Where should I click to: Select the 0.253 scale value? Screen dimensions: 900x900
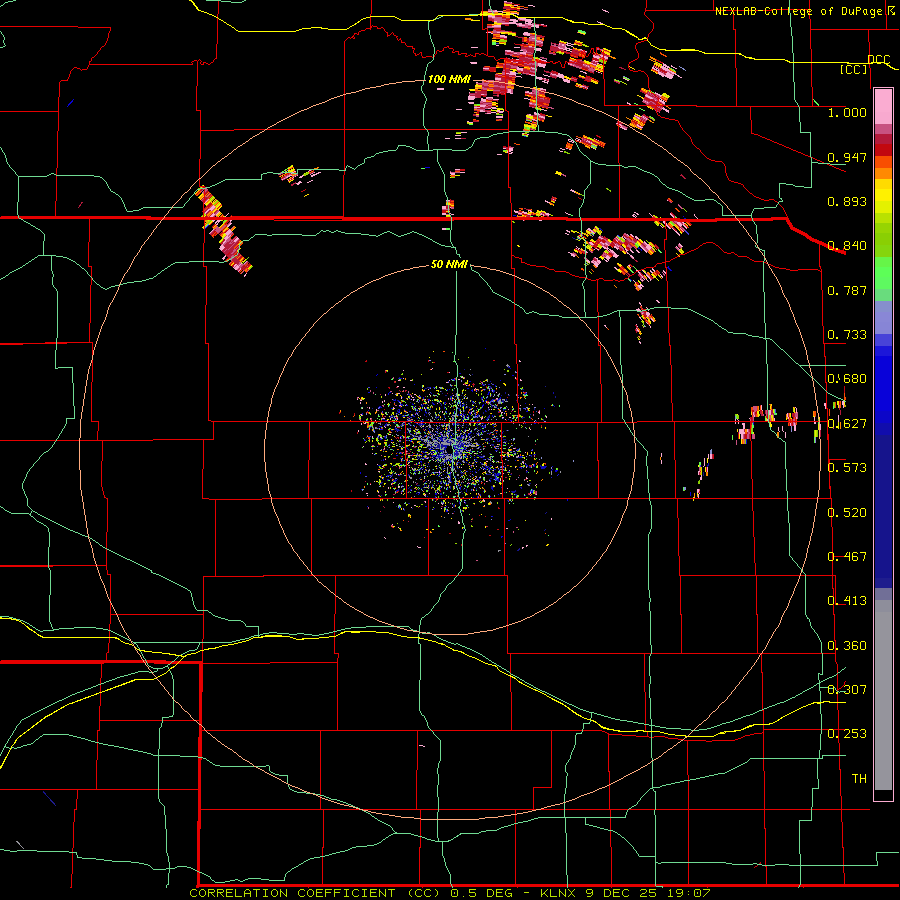(847, 734)
